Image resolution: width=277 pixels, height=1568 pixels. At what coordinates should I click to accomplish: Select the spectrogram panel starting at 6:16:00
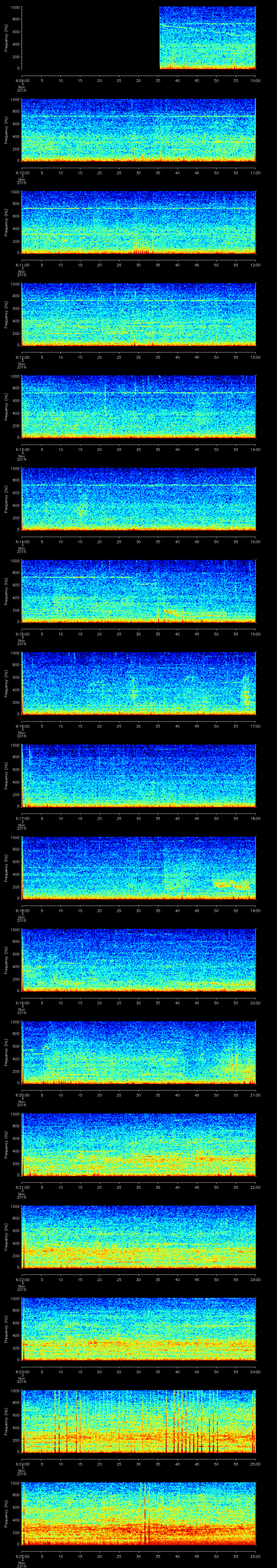[139, 683]
